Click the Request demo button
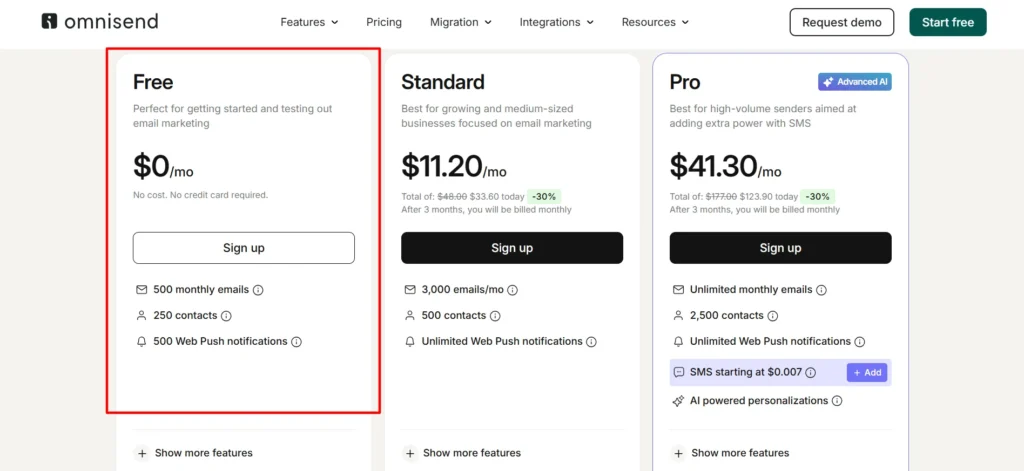The height and width of the screenshot is (471, 1024). [x=842, y=22]
